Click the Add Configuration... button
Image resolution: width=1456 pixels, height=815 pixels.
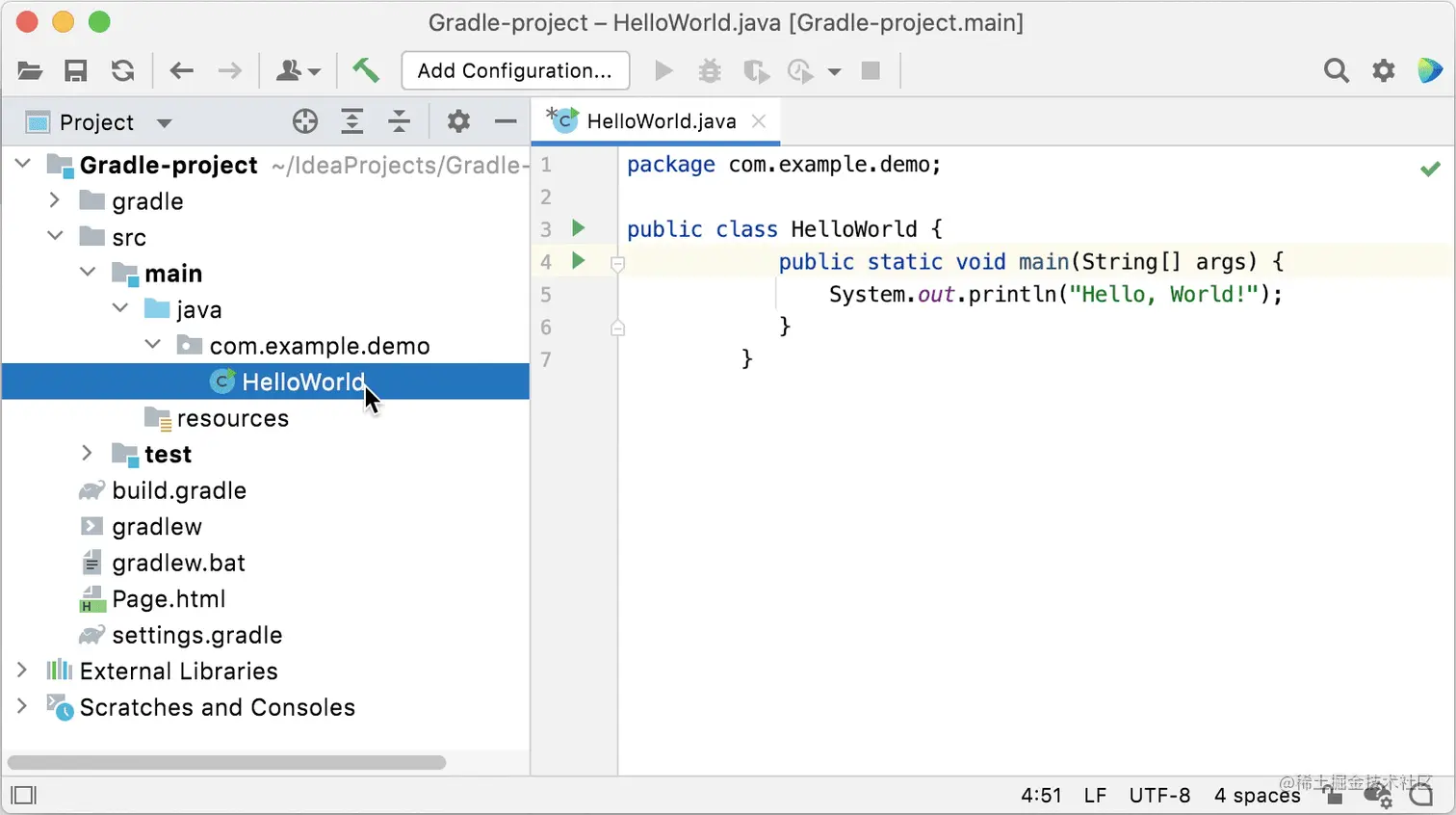coord(515,70)
